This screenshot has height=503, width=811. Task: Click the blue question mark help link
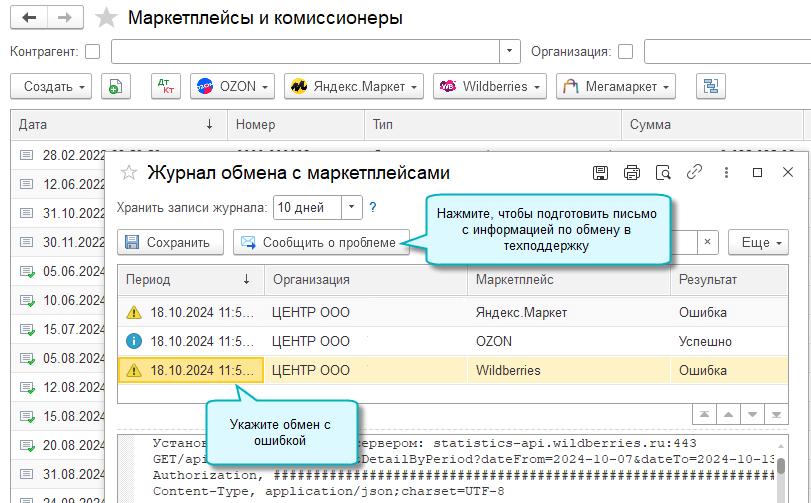click(372, 207)
